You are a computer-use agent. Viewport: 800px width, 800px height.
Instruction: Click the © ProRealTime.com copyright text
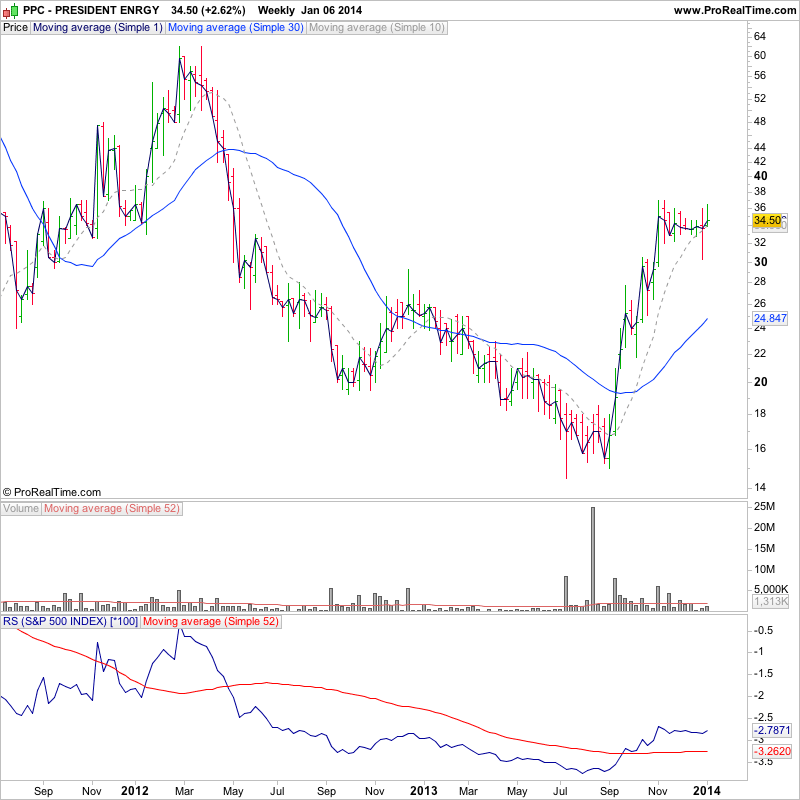(52, 492)
